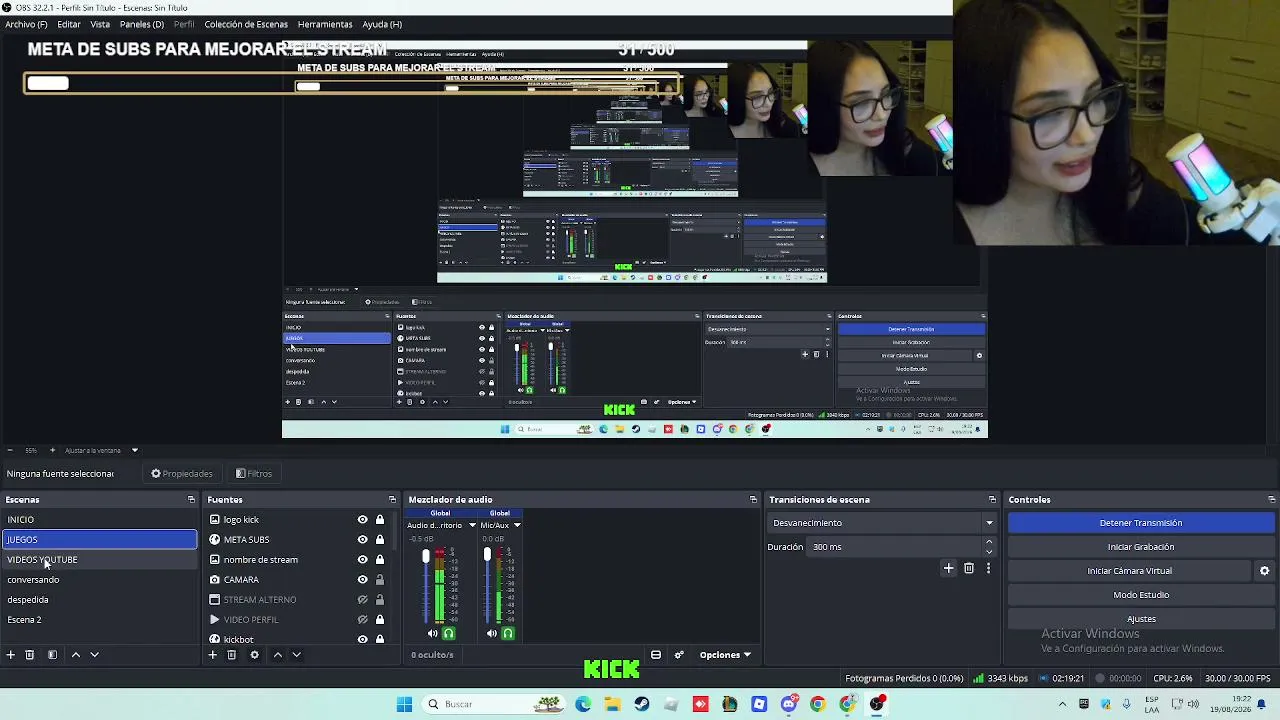Show the STREAM ALTERNO source

(x=362, y=600)
